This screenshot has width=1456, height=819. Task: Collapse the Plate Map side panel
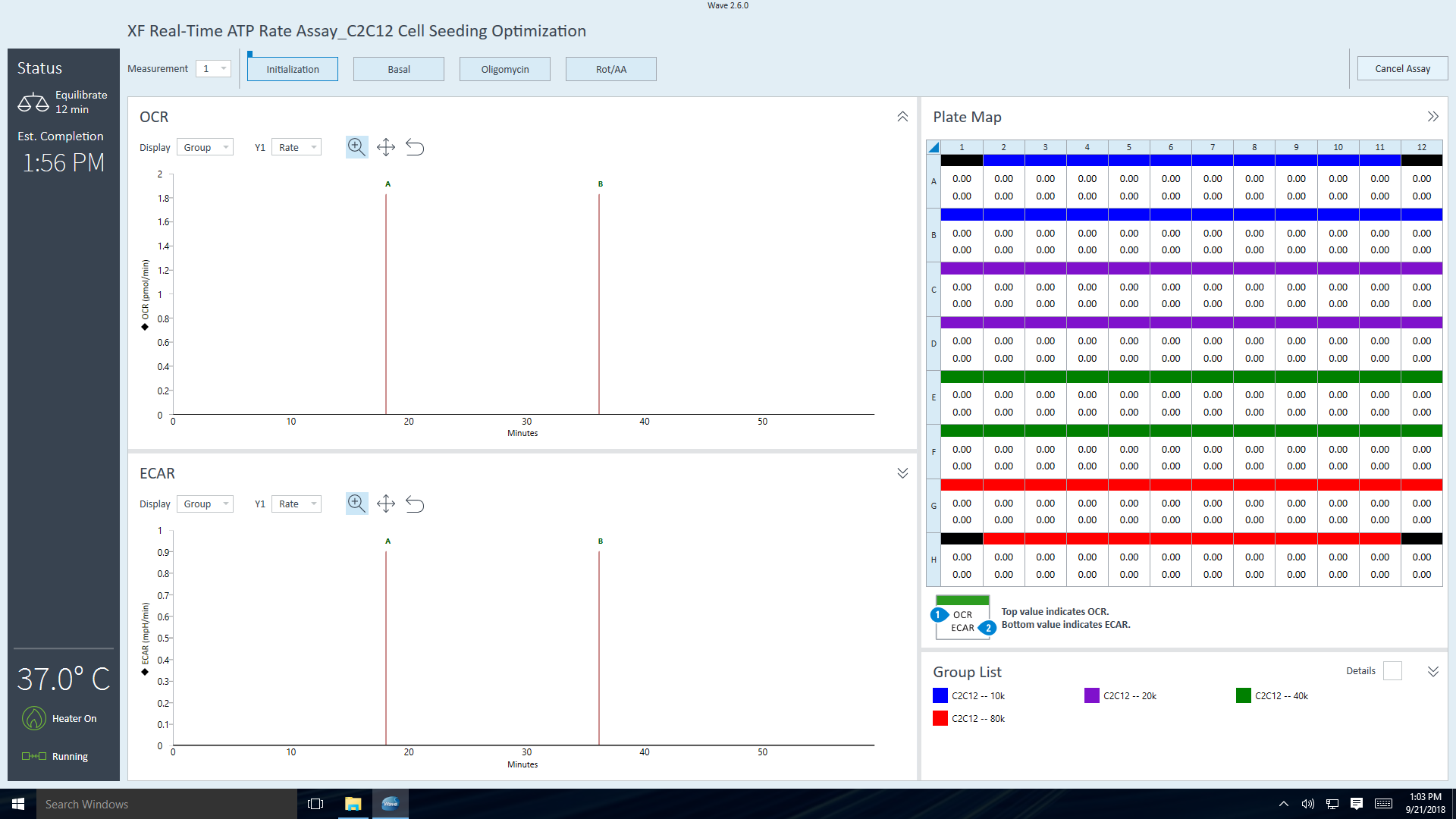click(x=1432, y=117)
